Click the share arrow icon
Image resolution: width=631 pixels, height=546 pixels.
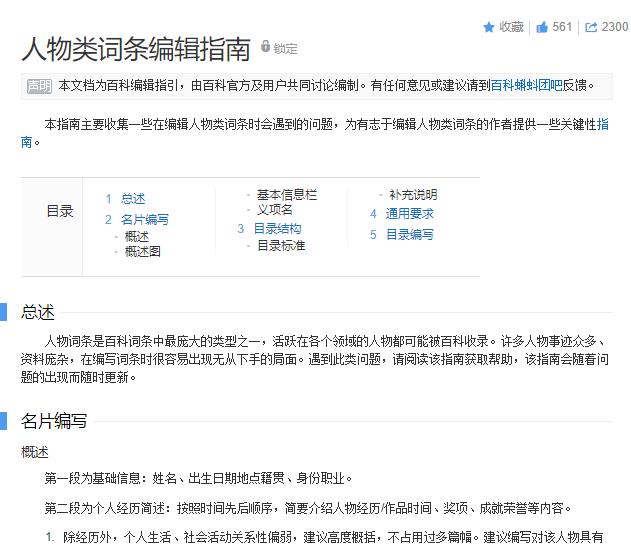pos(591,27)
